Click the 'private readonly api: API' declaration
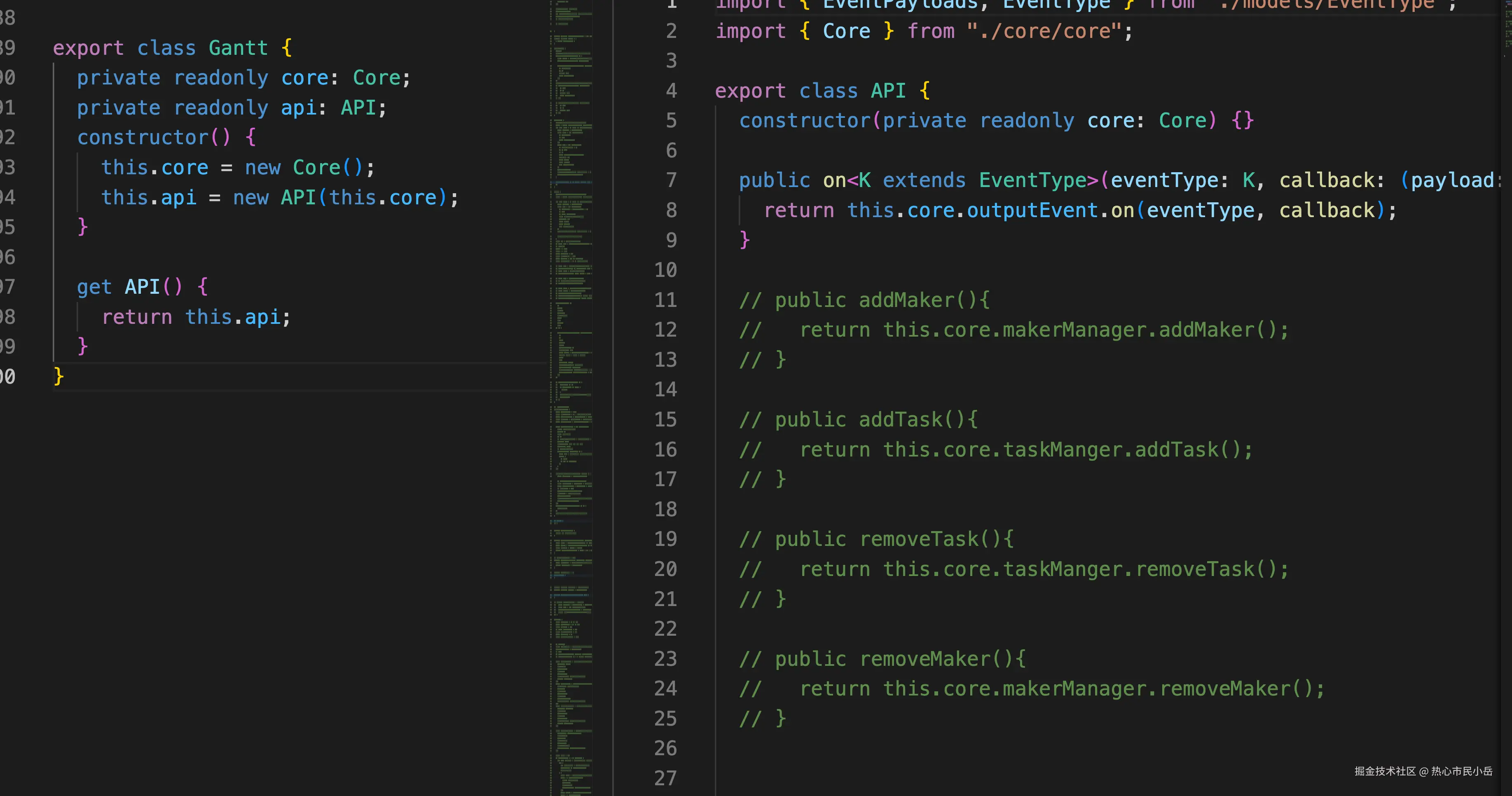Image resolution: width=1512 pixels, height=796 pixels. 231,108
